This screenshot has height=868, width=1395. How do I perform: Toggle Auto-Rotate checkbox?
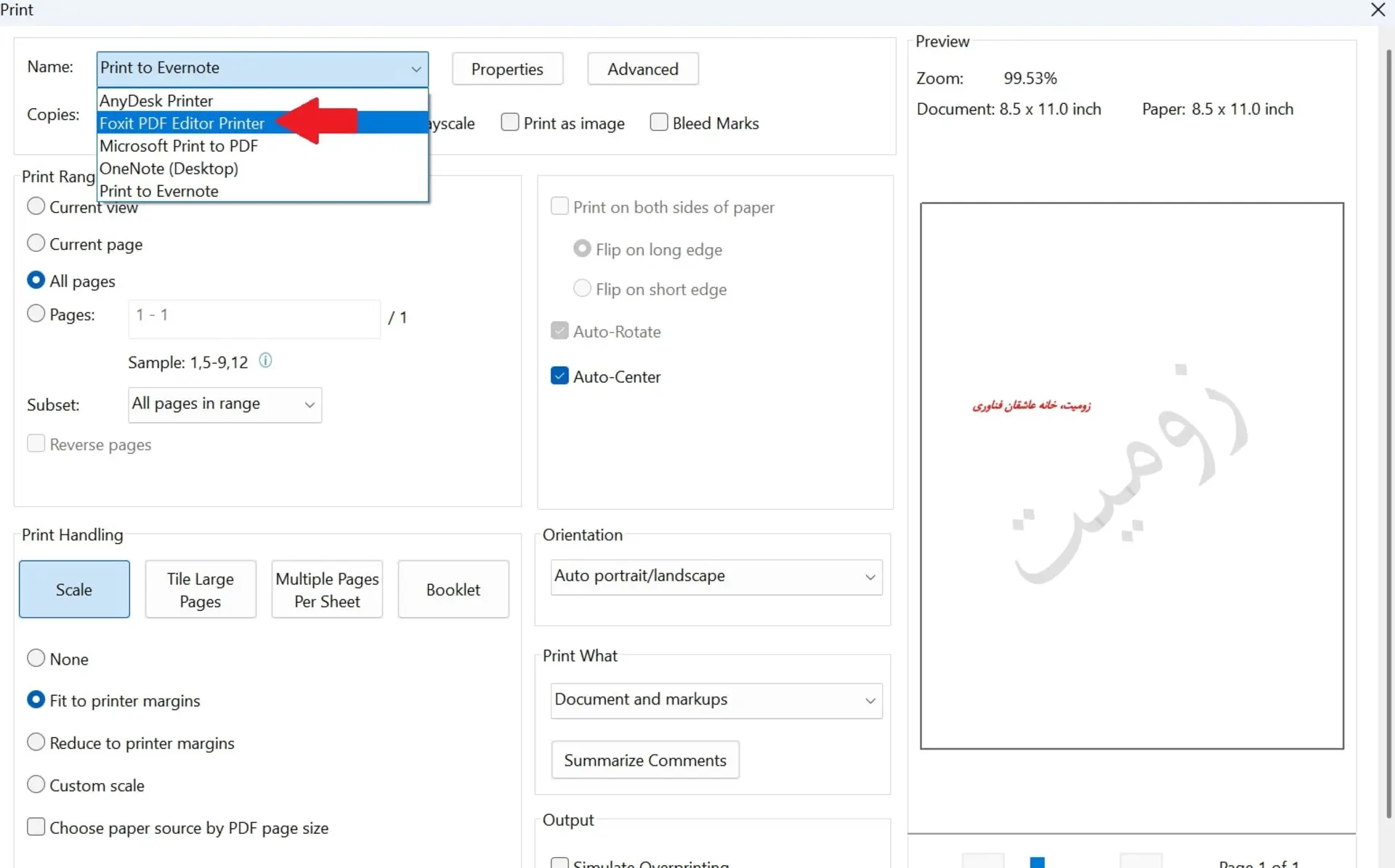pyautogui.click(x=559, y=331)
